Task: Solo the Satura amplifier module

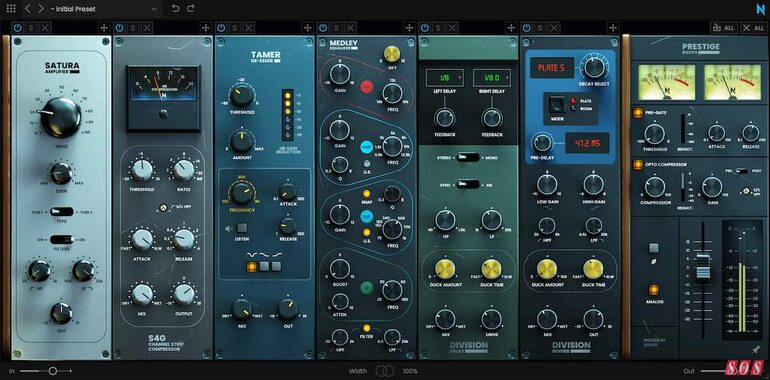Action: click(31, 28)
